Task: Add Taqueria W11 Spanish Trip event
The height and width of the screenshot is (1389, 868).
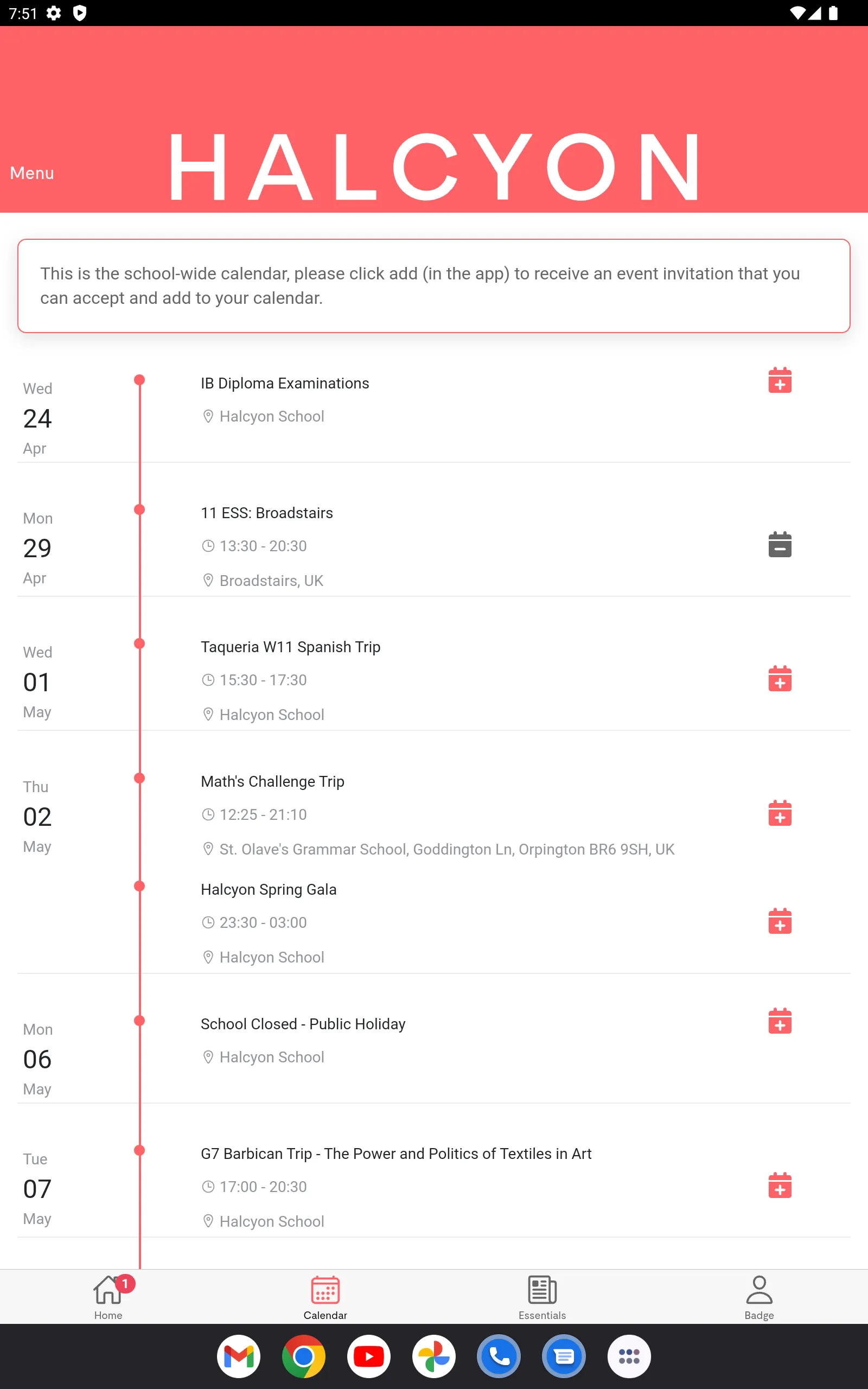Action: 780,678
